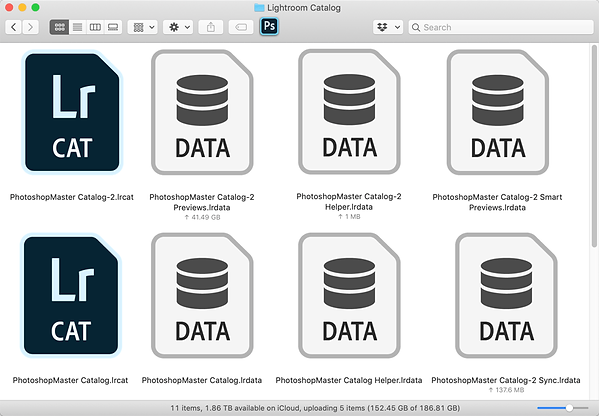Switch to icon view
Image resolution: width=599 pixels, height=416 pixels.
(x=59, y=27)
